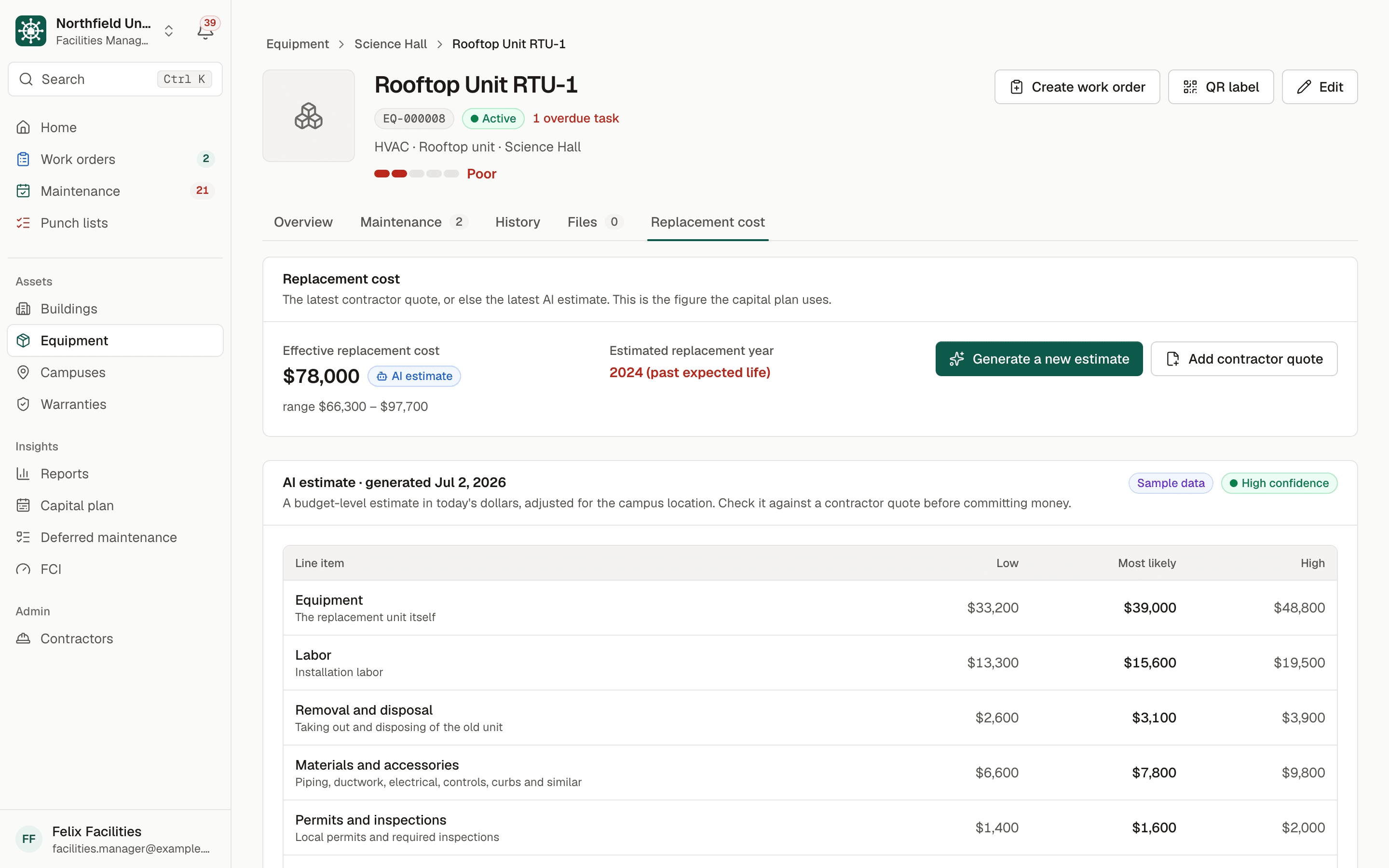Select Equipment in sidebar
This screenshot has width=1389, height=868.
coord(115,340)
